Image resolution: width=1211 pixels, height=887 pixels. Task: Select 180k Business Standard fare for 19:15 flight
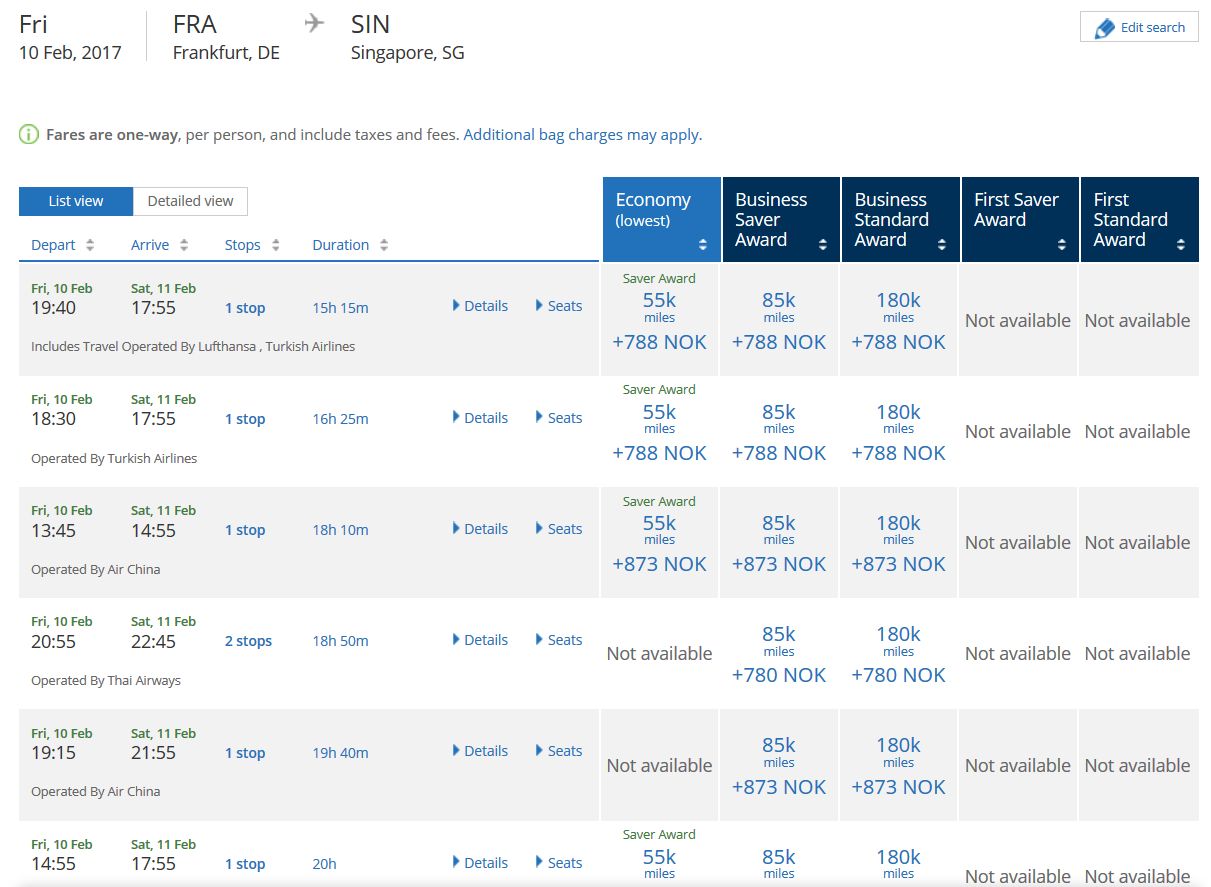pos(898,765)
